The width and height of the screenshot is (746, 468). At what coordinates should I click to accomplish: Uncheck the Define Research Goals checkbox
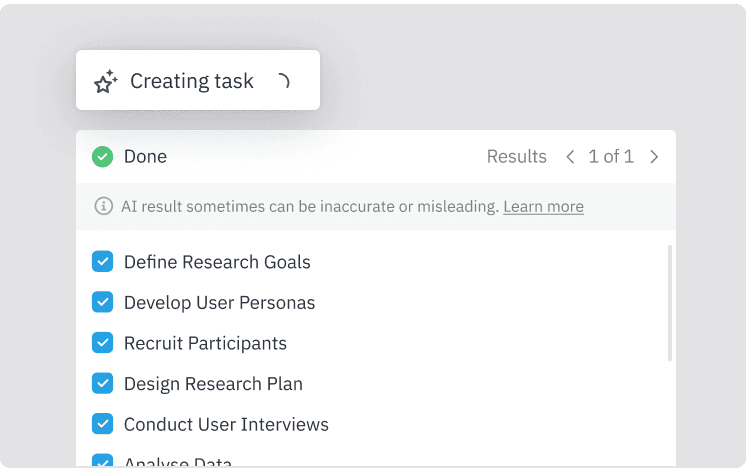coord(102,262)
